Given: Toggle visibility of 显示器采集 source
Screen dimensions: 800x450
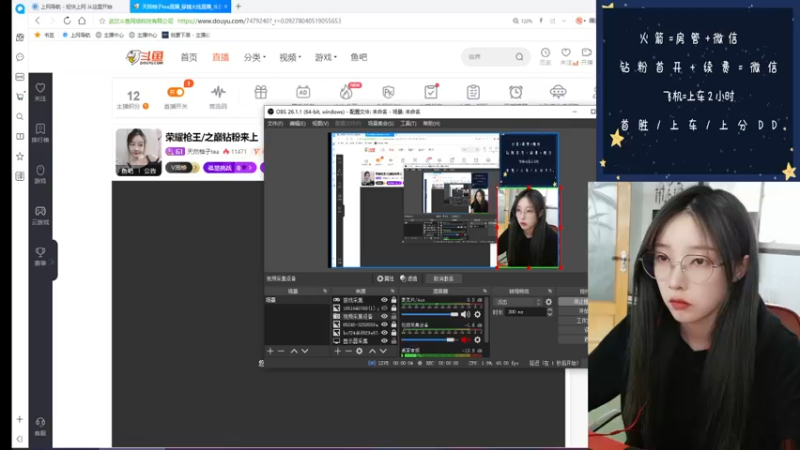Looking at the screenshot, I should tap(384, 341).
